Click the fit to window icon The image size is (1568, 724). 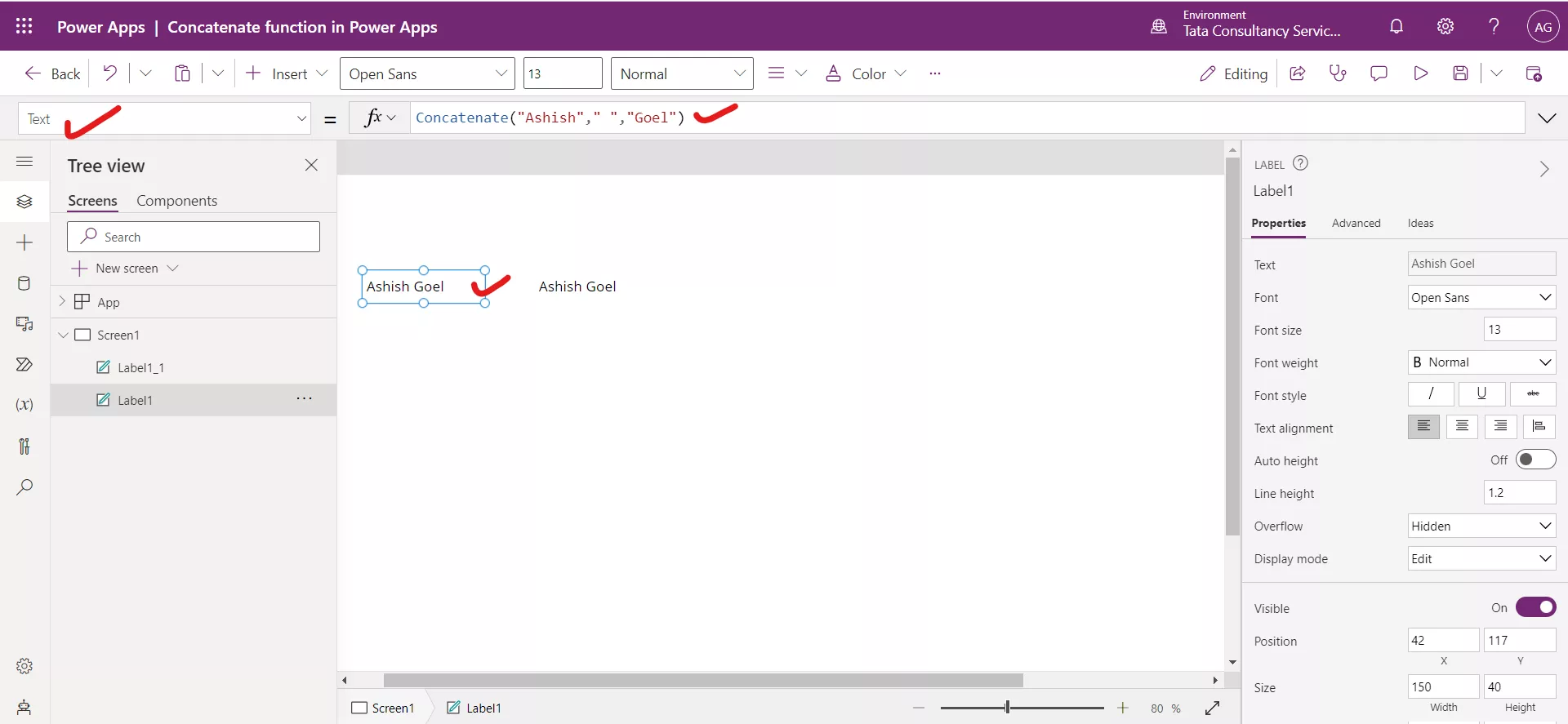pyautogui.click(x=1213, y=708)
